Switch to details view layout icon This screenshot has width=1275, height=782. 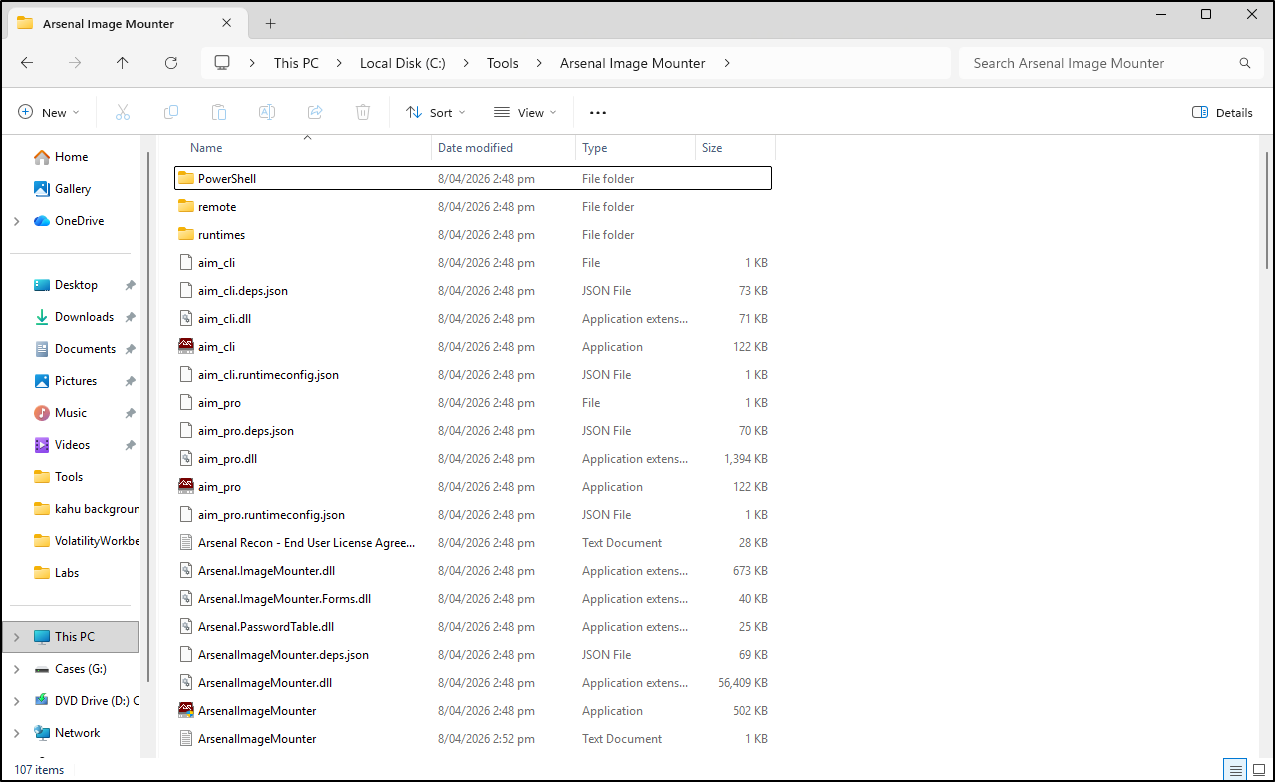coord(1236,770)
